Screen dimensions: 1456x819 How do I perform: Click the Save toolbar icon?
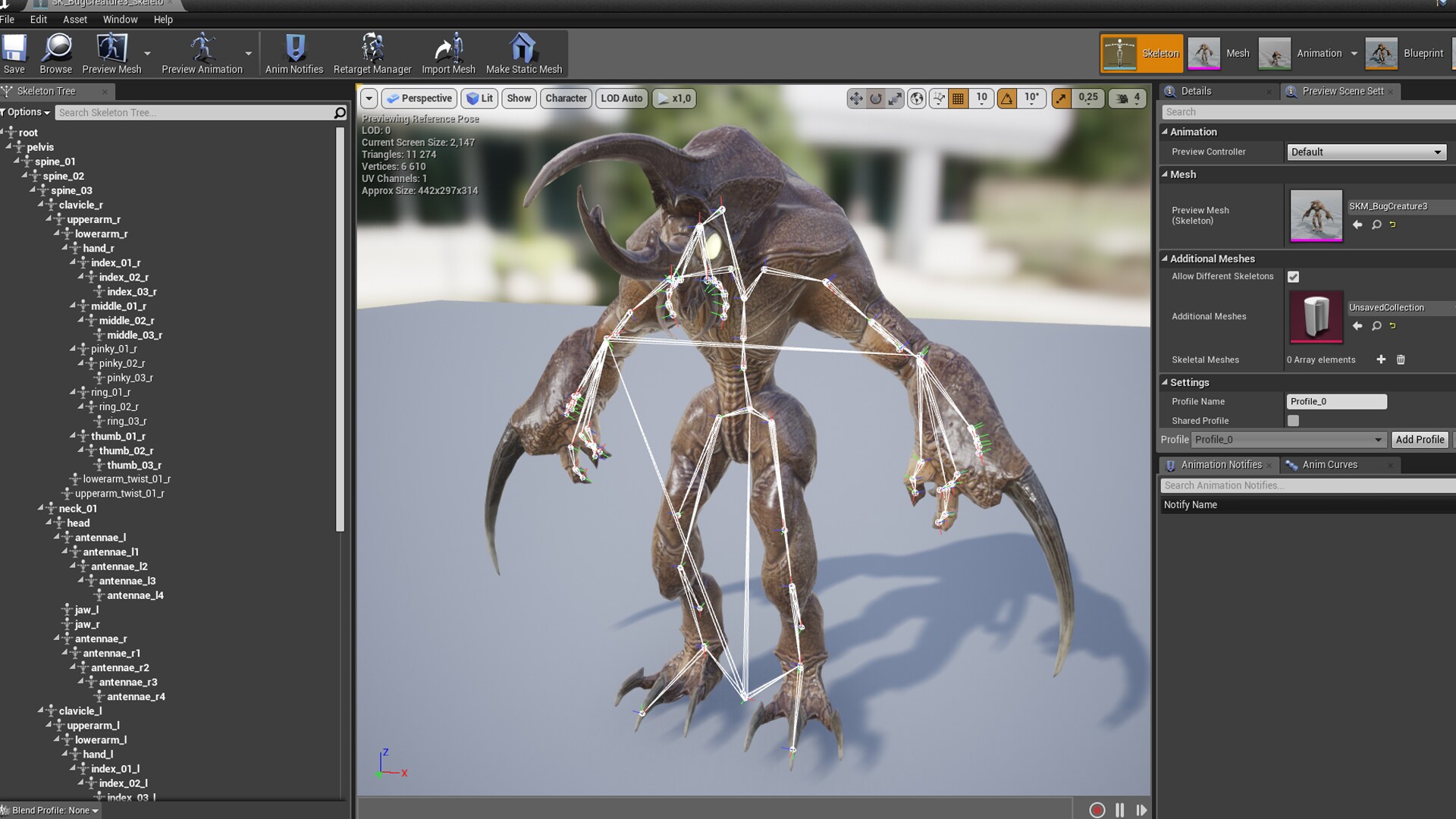pos(14,53)
